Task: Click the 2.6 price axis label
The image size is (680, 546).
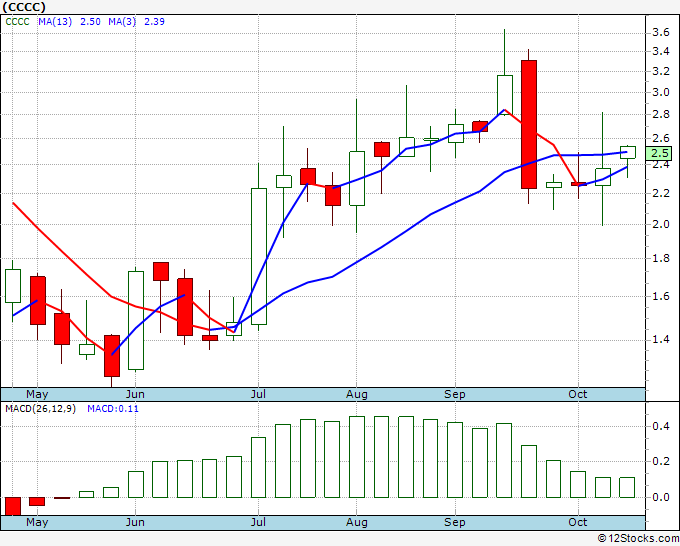Action: pos(660,139)
